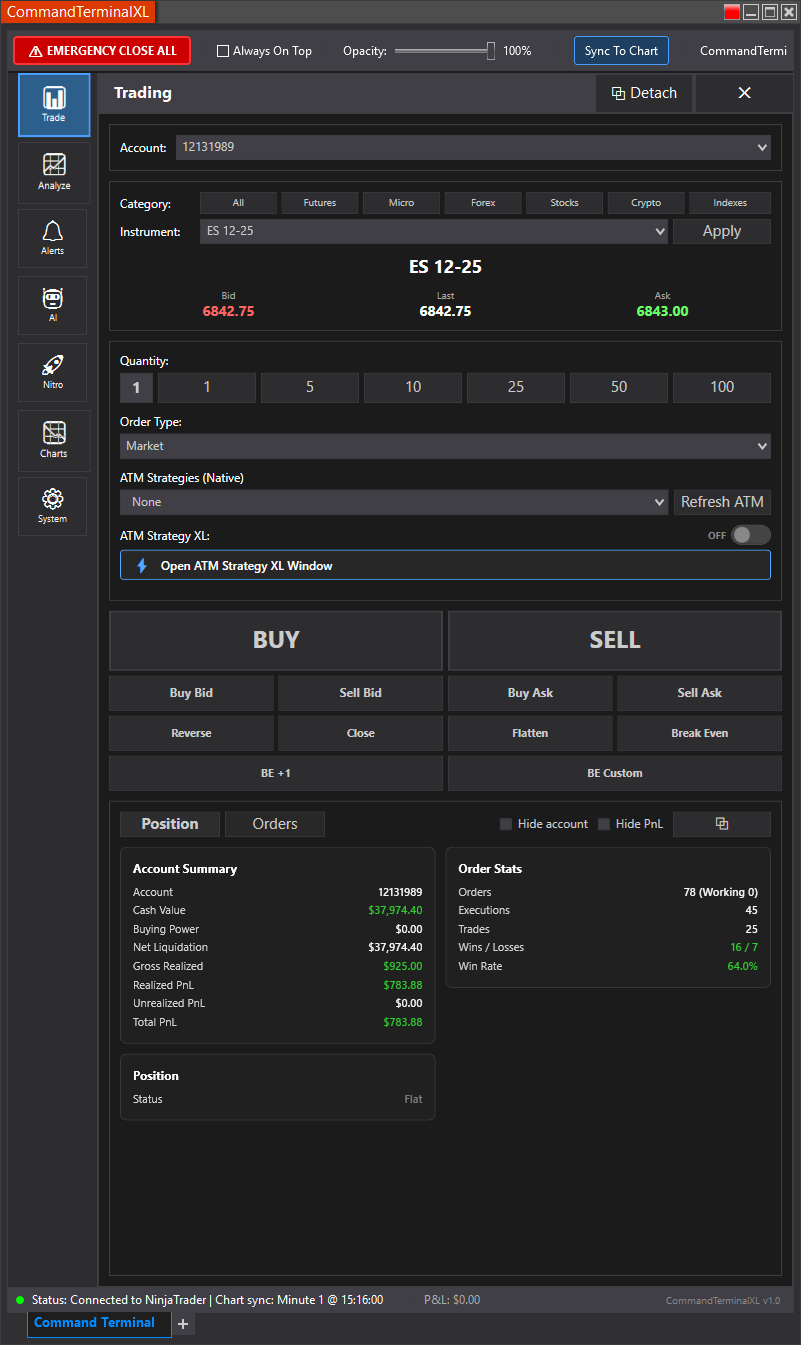Open the Trade panel icon in sidebar
Viewport: 801px width, 1345px height.
[54, 105]
